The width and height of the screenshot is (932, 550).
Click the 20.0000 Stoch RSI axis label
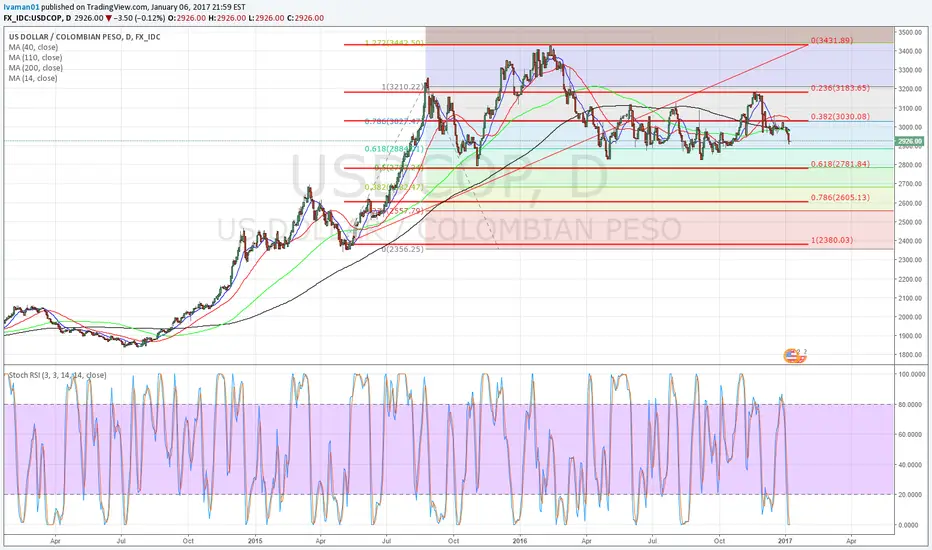(911, 495)
